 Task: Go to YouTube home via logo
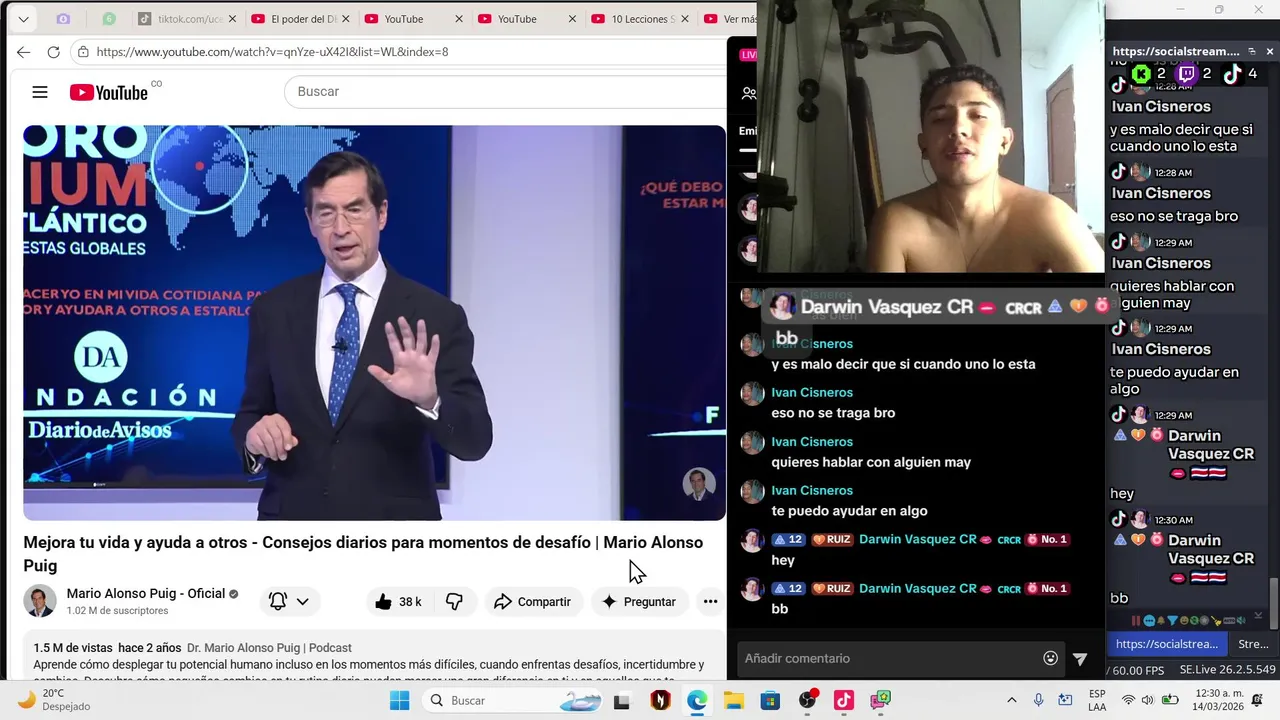109,92
